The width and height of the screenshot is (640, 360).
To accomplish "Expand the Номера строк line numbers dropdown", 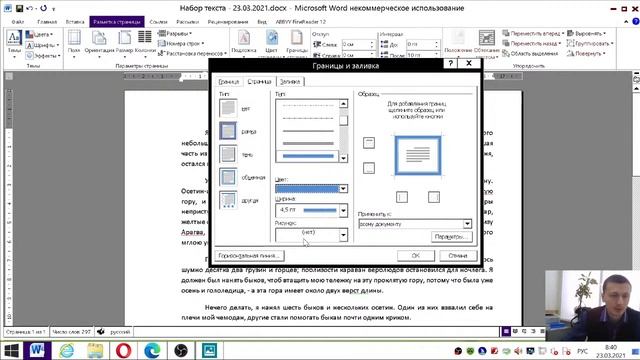I will [x=181, y=43].
